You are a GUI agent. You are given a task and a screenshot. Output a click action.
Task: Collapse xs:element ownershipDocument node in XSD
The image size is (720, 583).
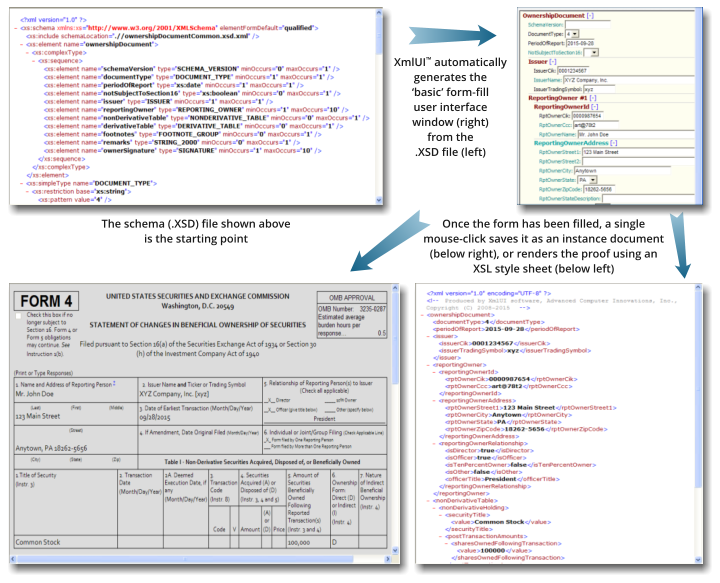click(22, 45)
